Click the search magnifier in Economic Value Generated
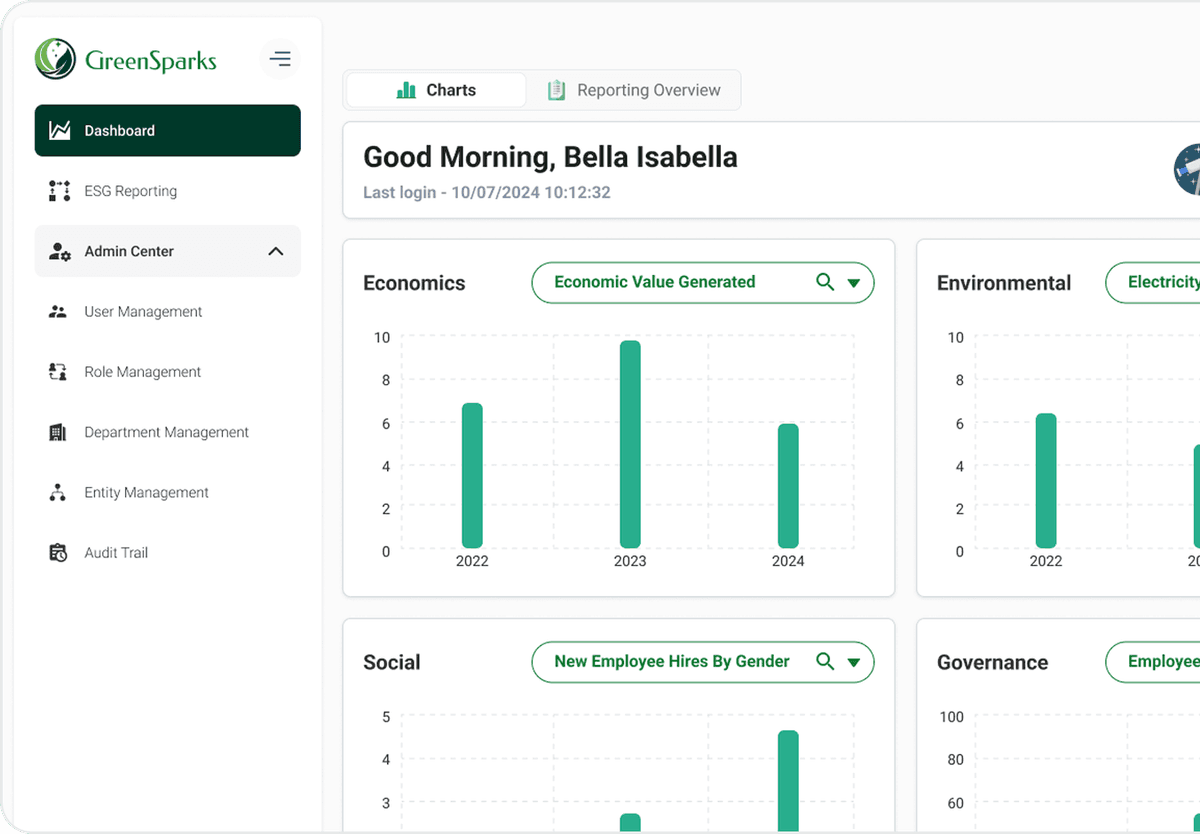The image size is (1200, 834). click(x=824, y=282)
